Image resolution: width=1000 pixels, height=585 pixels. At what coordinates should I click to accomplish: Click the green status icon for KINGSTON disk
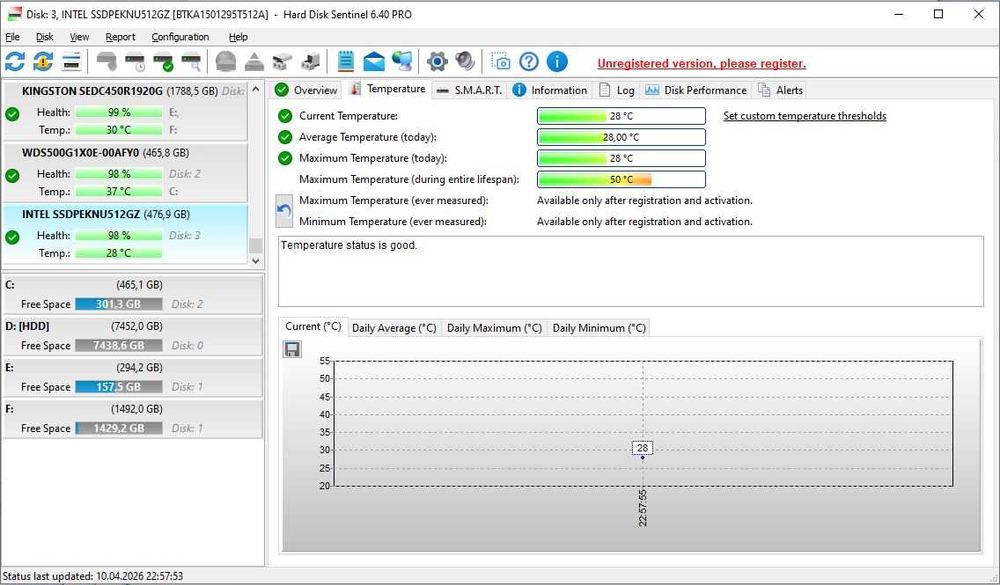click(12, 114)
